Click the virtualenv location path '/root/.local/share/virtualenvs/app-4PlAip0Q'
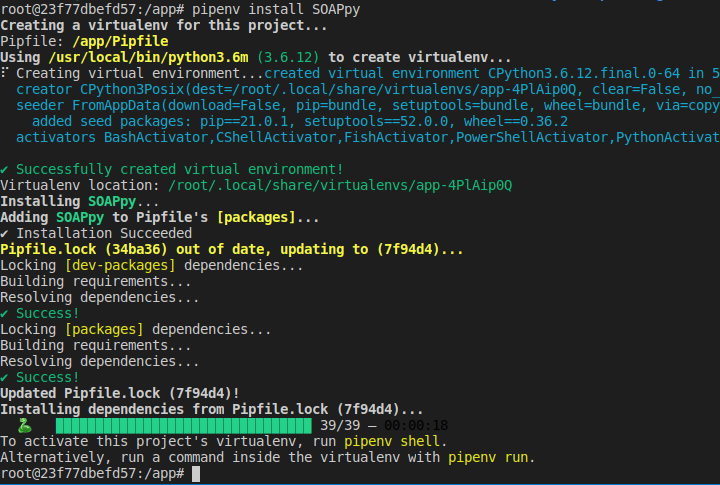 tap(340, 185)
